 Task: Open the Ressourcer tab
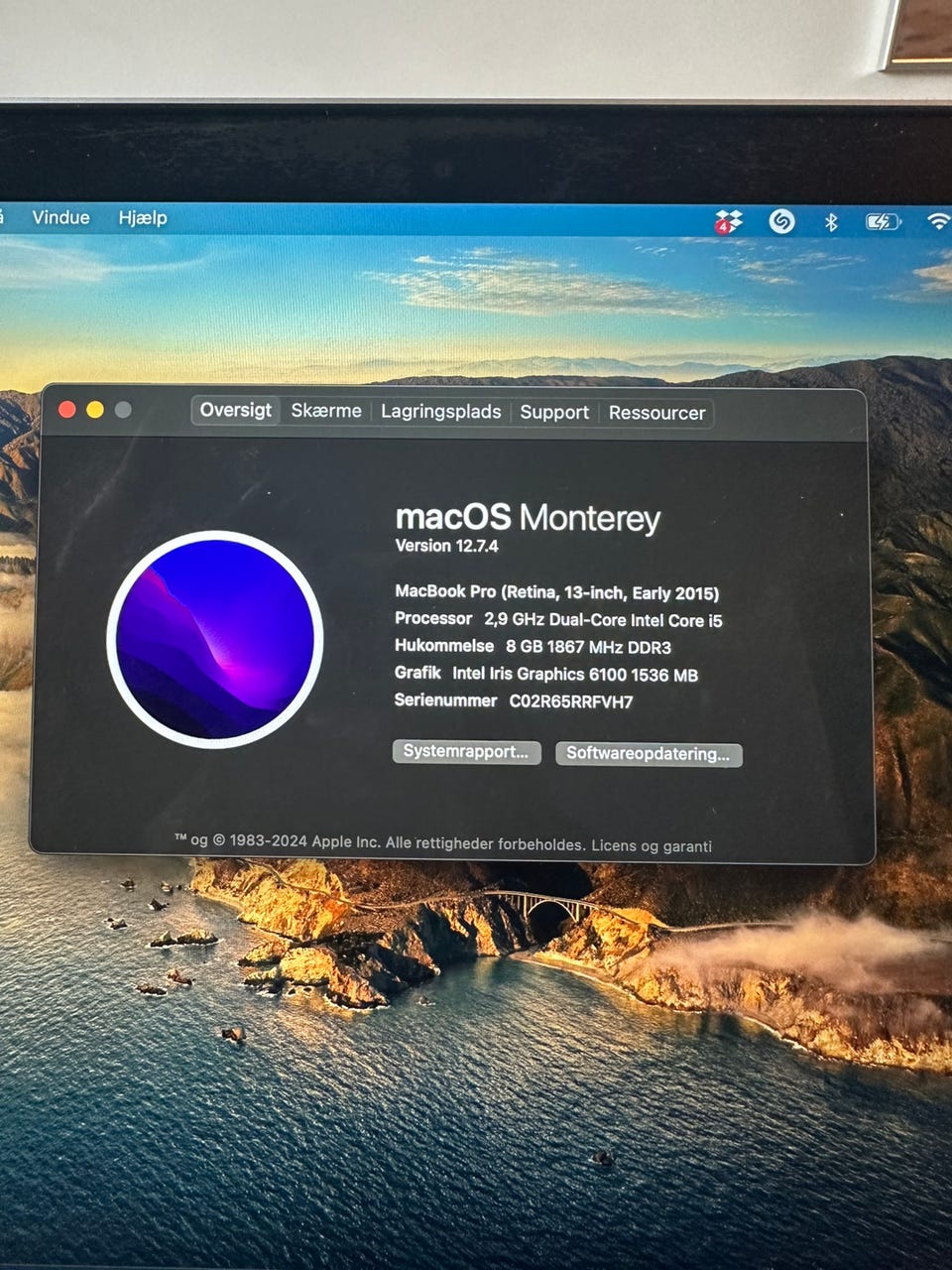click(x=656, y=413)
